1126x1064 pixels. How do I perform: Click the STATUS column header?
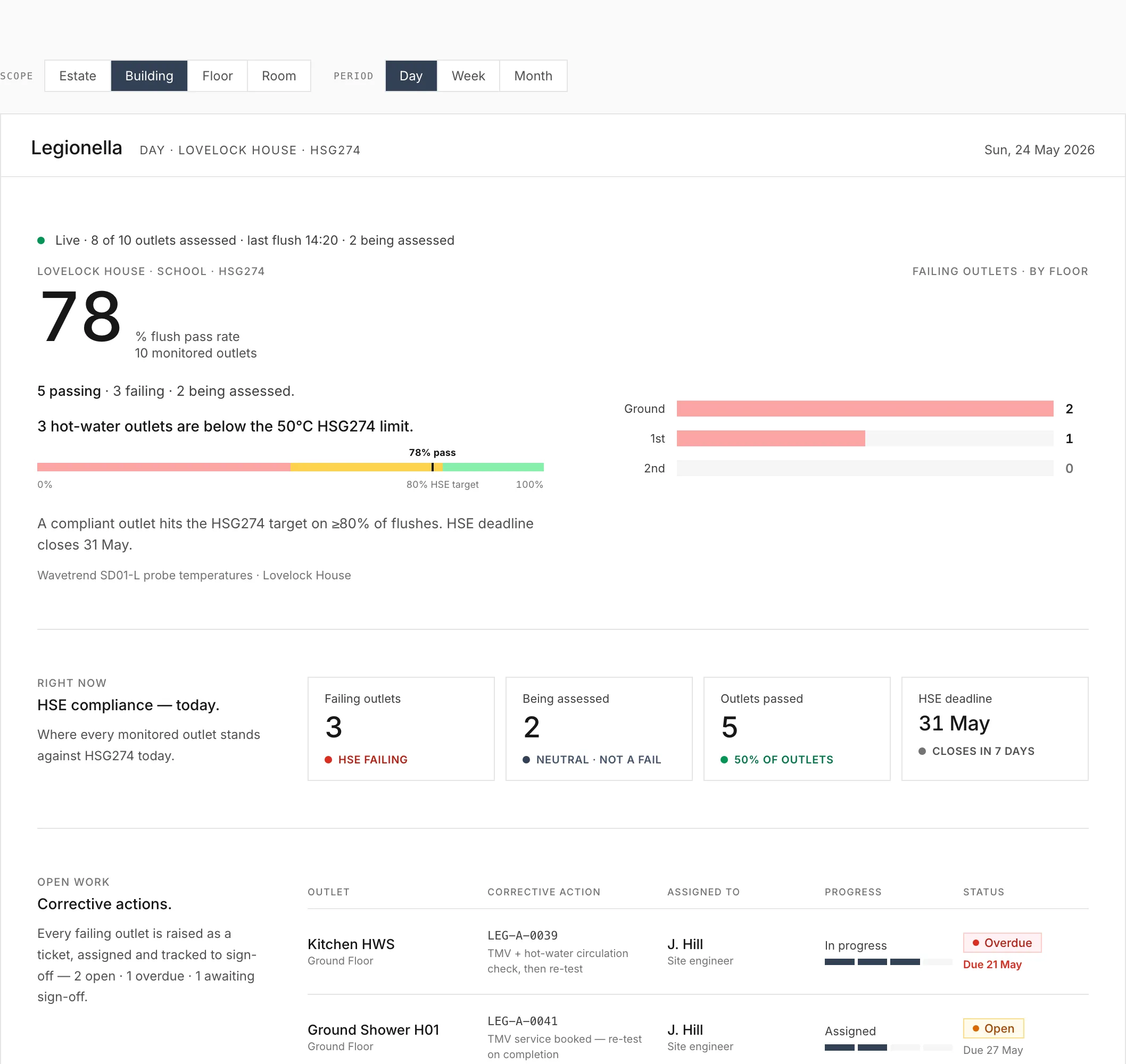[983, 892]
